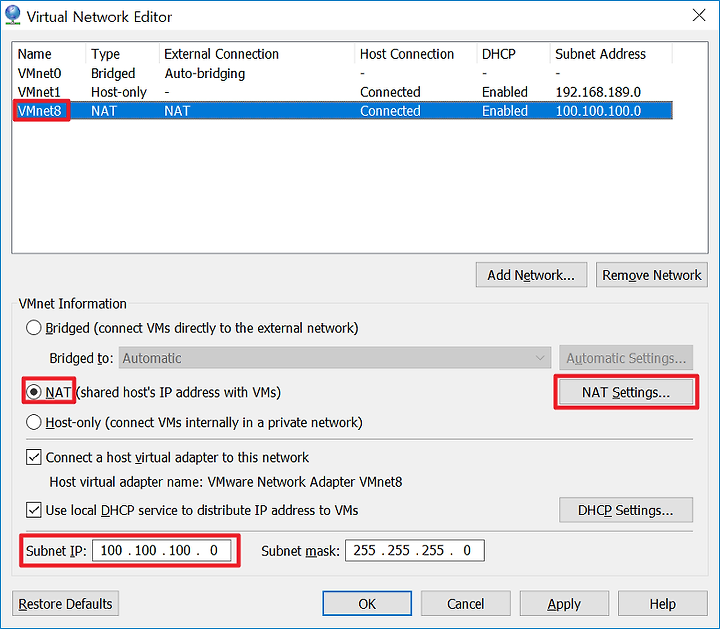The width and height of the screenshot is (720, 629).
Task: Open the Bridged to Automatic dropdown
Action: click(335, 358)
